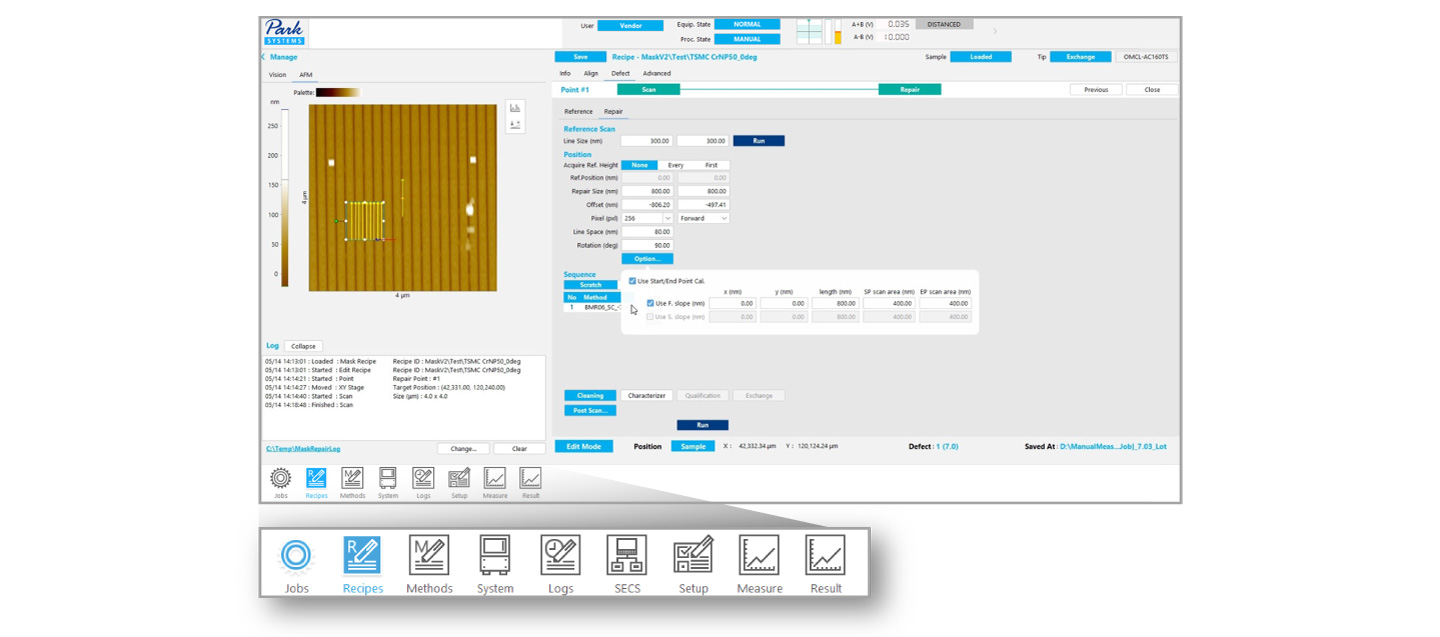Click the histogram icon beside the AFM image
This screenshot has width=1440, height=637.
pyautogui.click(x=515, y=108)
